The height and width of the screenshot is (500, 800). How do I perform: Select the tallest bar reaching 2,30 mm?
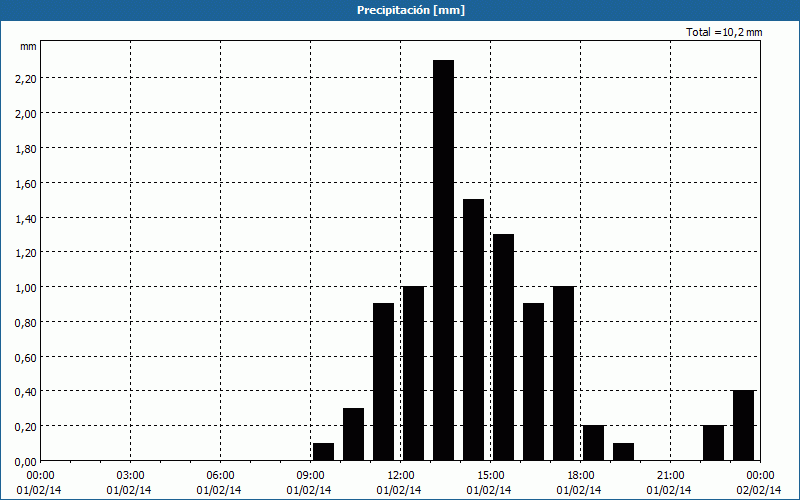(443, 260)
